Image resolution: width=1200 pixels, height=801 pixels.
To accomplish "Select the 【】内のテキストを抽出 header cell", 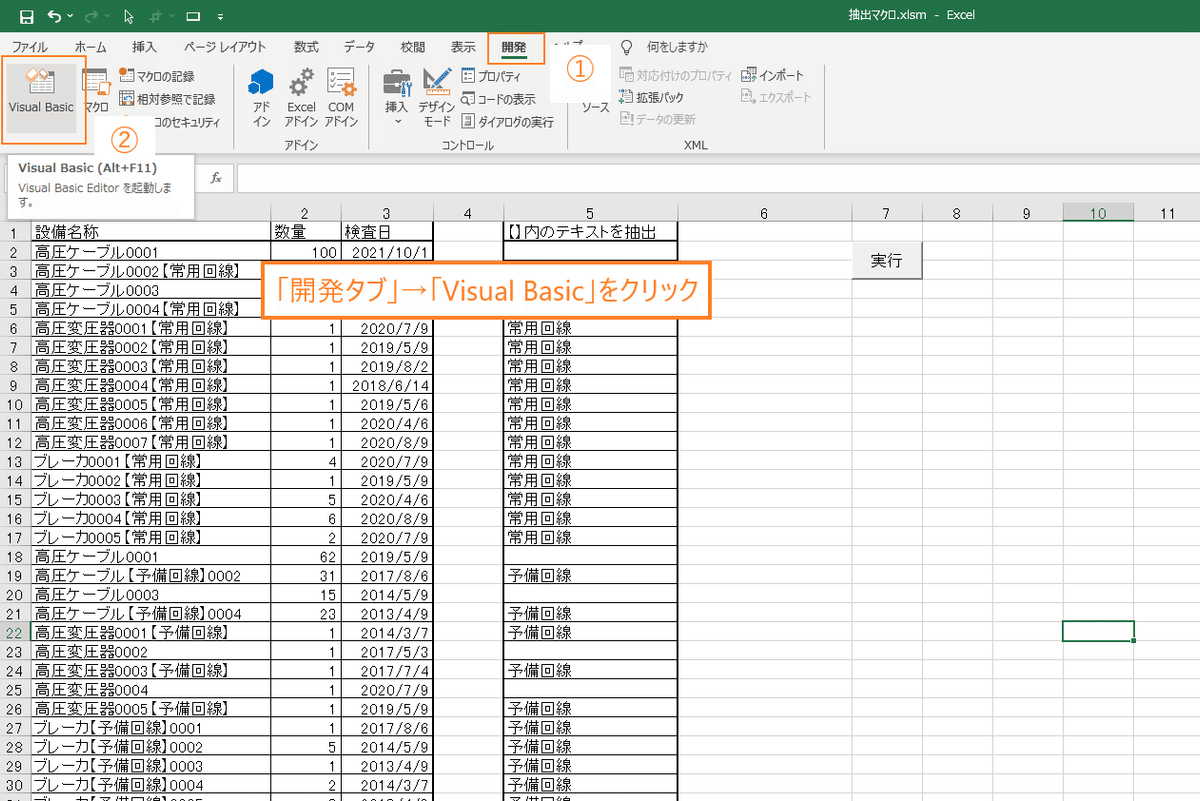I will (591, 232).
